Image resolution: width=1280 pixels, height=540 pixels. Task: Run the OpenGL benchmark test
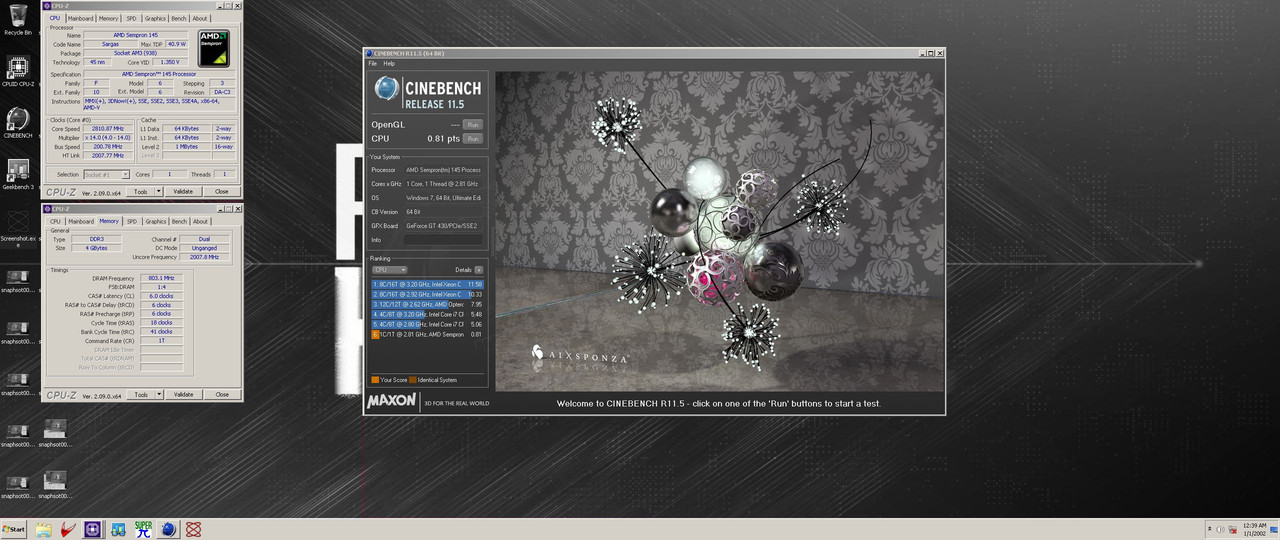(473, 124)
